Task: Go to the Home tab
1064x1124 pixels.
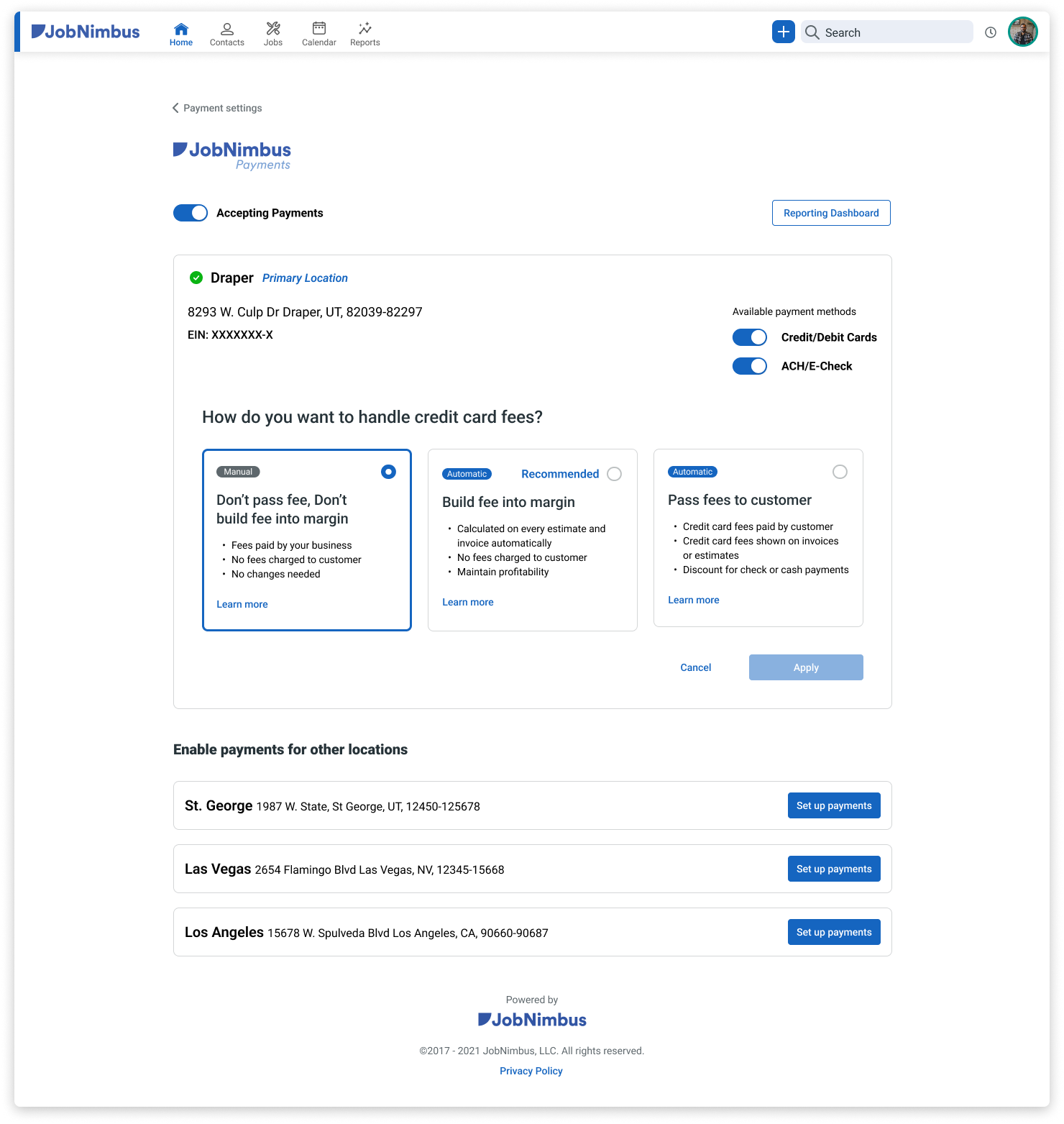Action: 181,34
